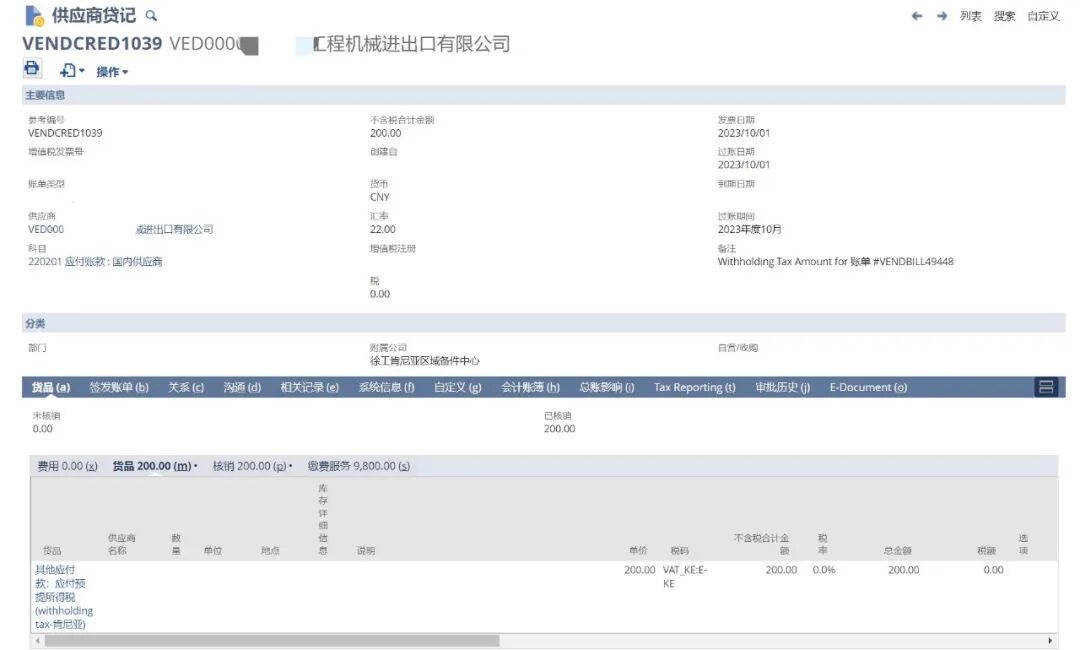Click the 未核销 amount 0.00
The height and width of the screenshot is (650, 1080).
click(42, 428)
